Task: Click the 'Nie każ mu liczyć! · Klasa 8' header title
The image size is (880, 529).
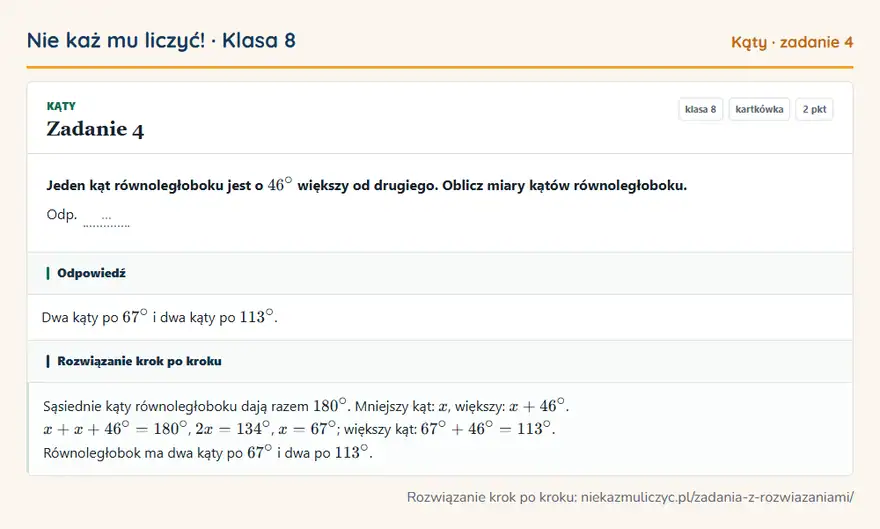Action: (161, 40)
